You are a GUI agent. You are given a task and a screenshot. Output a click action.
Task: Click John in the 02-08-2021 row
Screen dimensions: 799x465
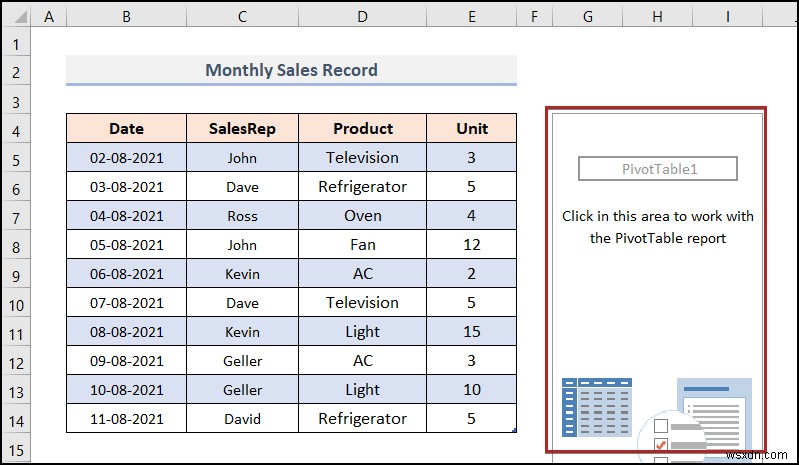coord(243,157)
